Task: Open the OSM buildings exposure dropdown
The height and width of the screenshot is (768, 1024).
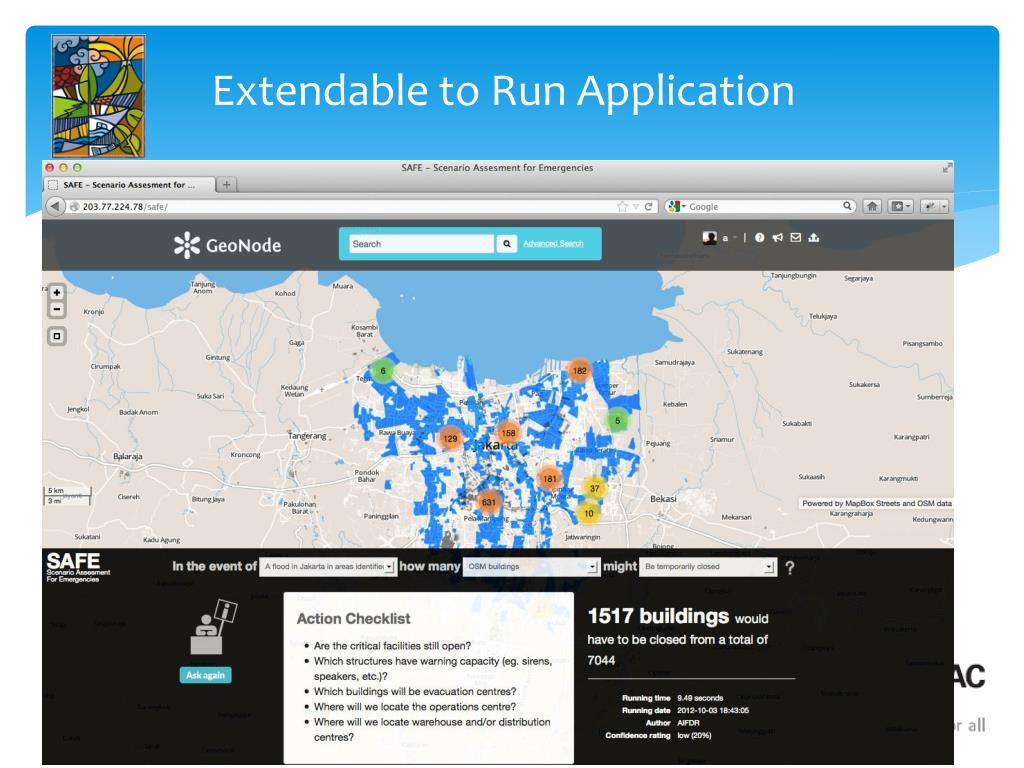Action: point(531,566)
